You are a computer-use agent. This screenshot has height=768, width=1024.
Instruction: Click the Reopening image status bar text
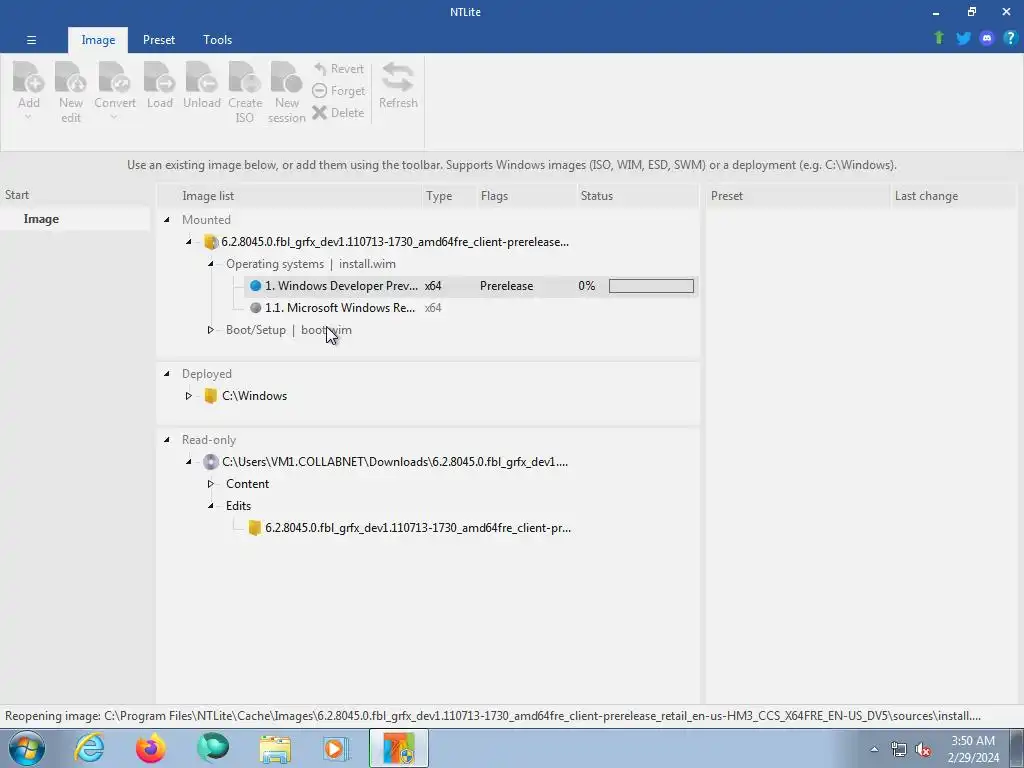(x=492, y=716)
